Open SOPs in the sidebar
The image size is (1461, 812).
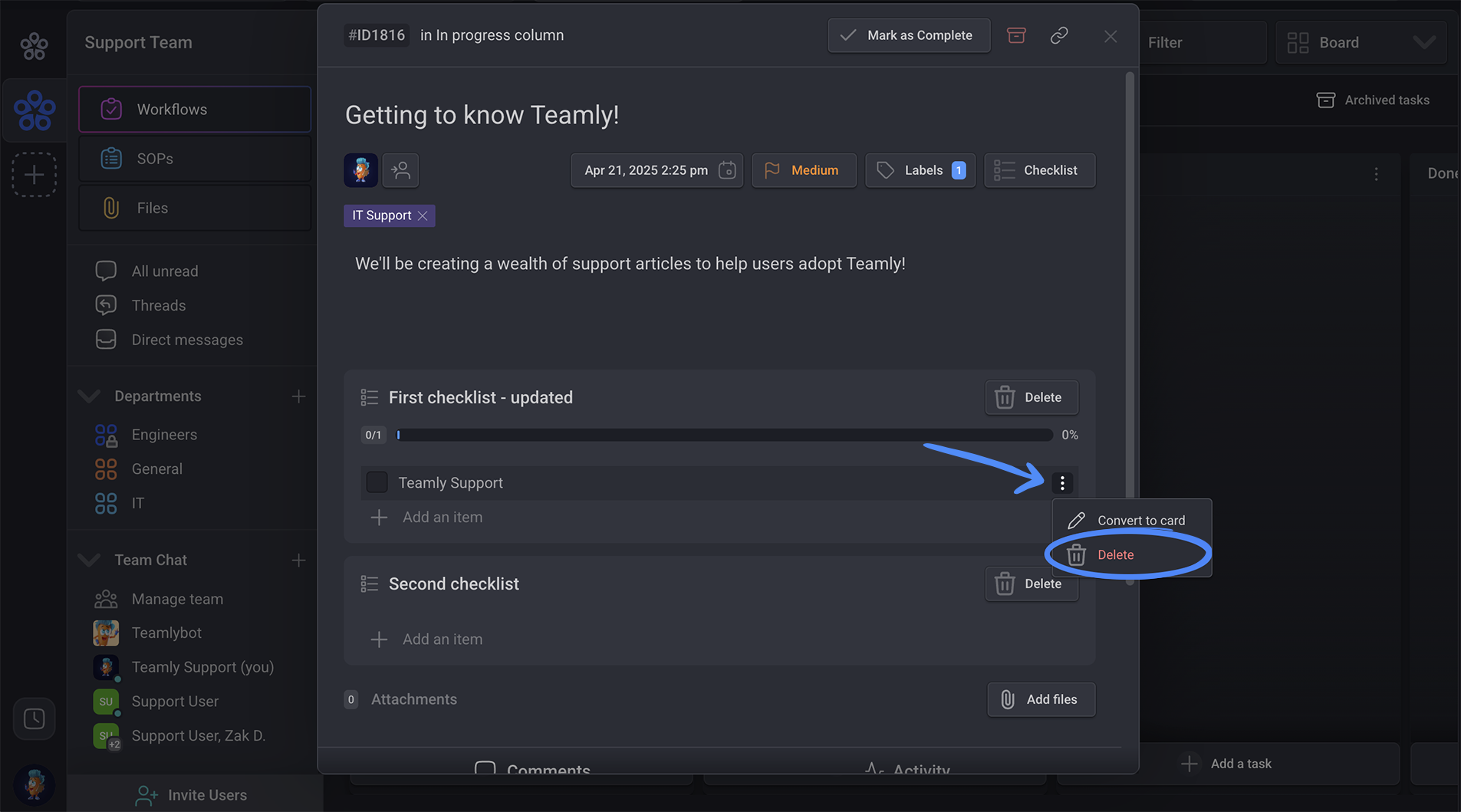pos(195,159)
